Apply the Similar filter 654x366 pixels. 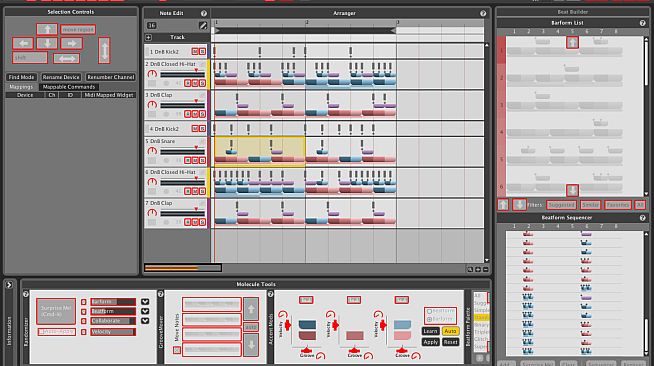[x=590, y=205]
